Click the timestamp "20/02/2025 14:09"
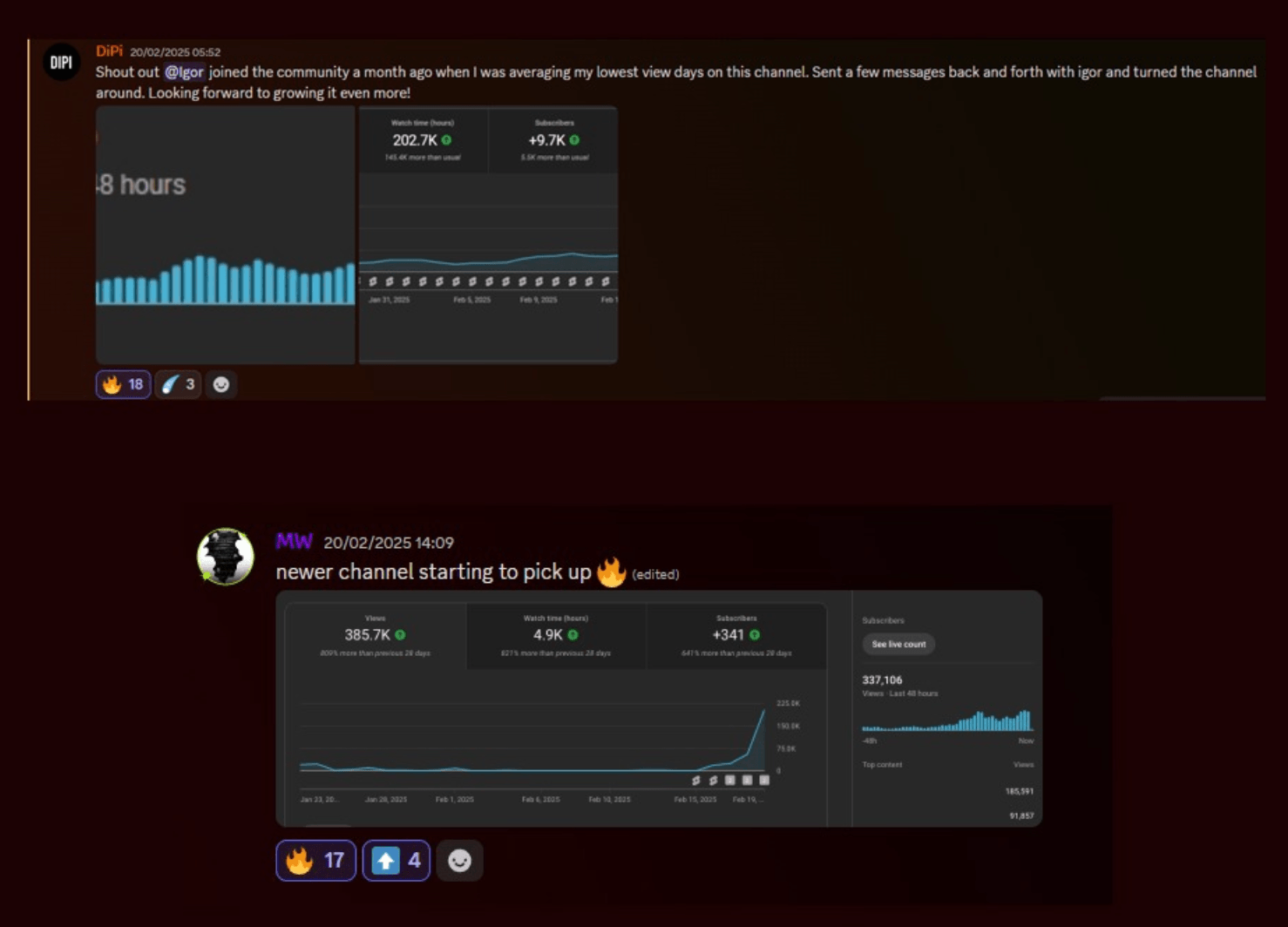Screen dimensions: 1288x927 389,543
